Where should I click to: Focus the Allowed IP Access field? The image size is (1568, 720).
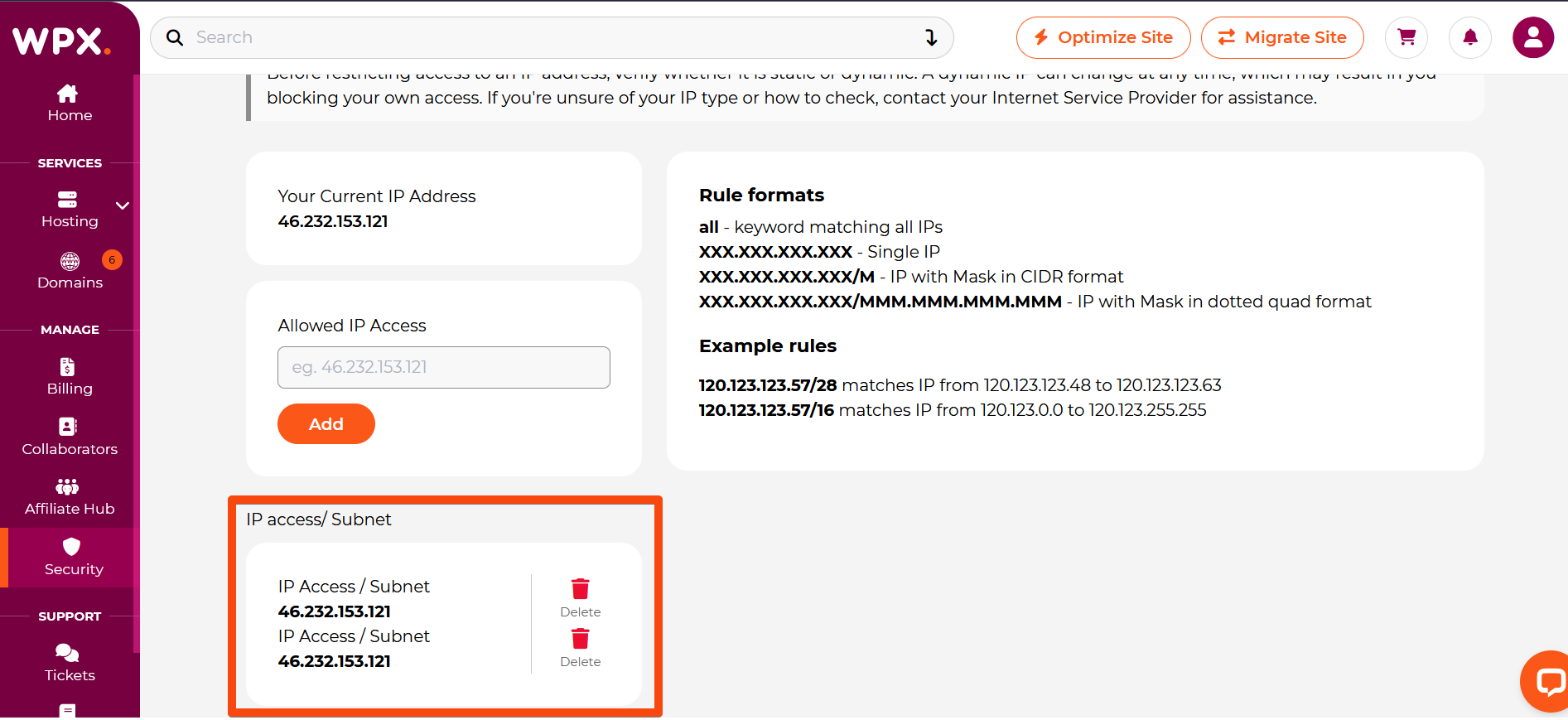point(443,367)
